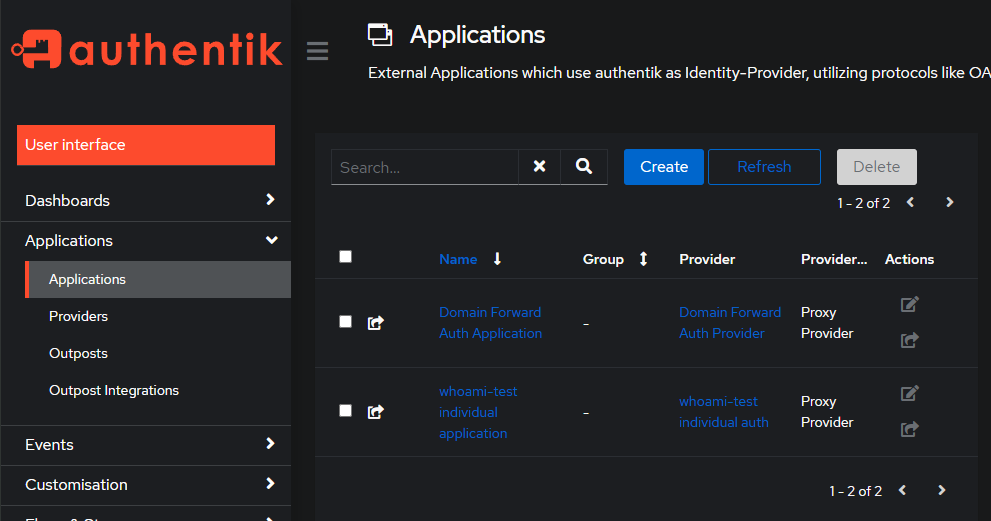
Task: Click Proxy Provider type in whoami-test row
Action: coord(827,412)
